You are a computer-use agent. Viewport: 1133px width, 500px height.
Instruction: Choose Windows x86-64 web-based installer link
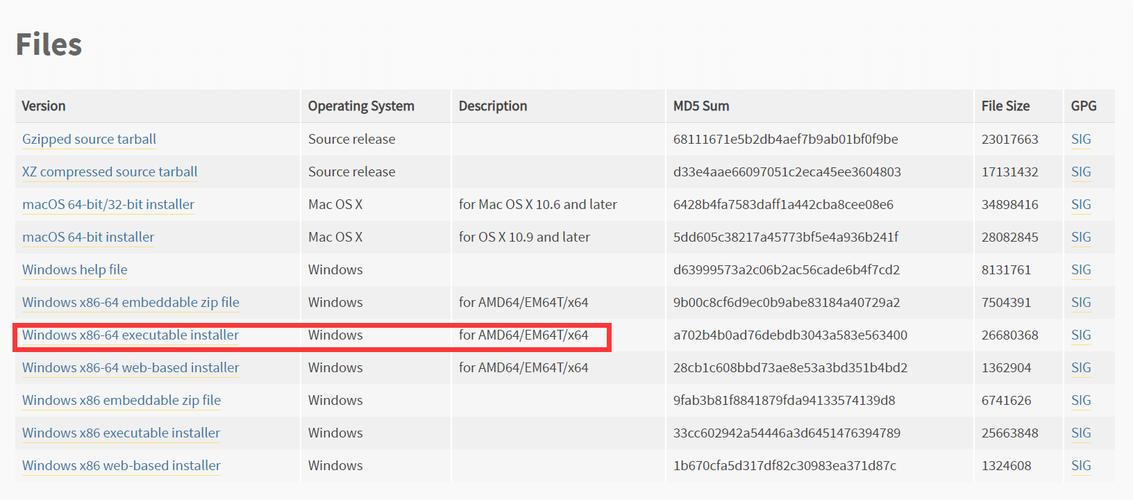pos(131,368)
